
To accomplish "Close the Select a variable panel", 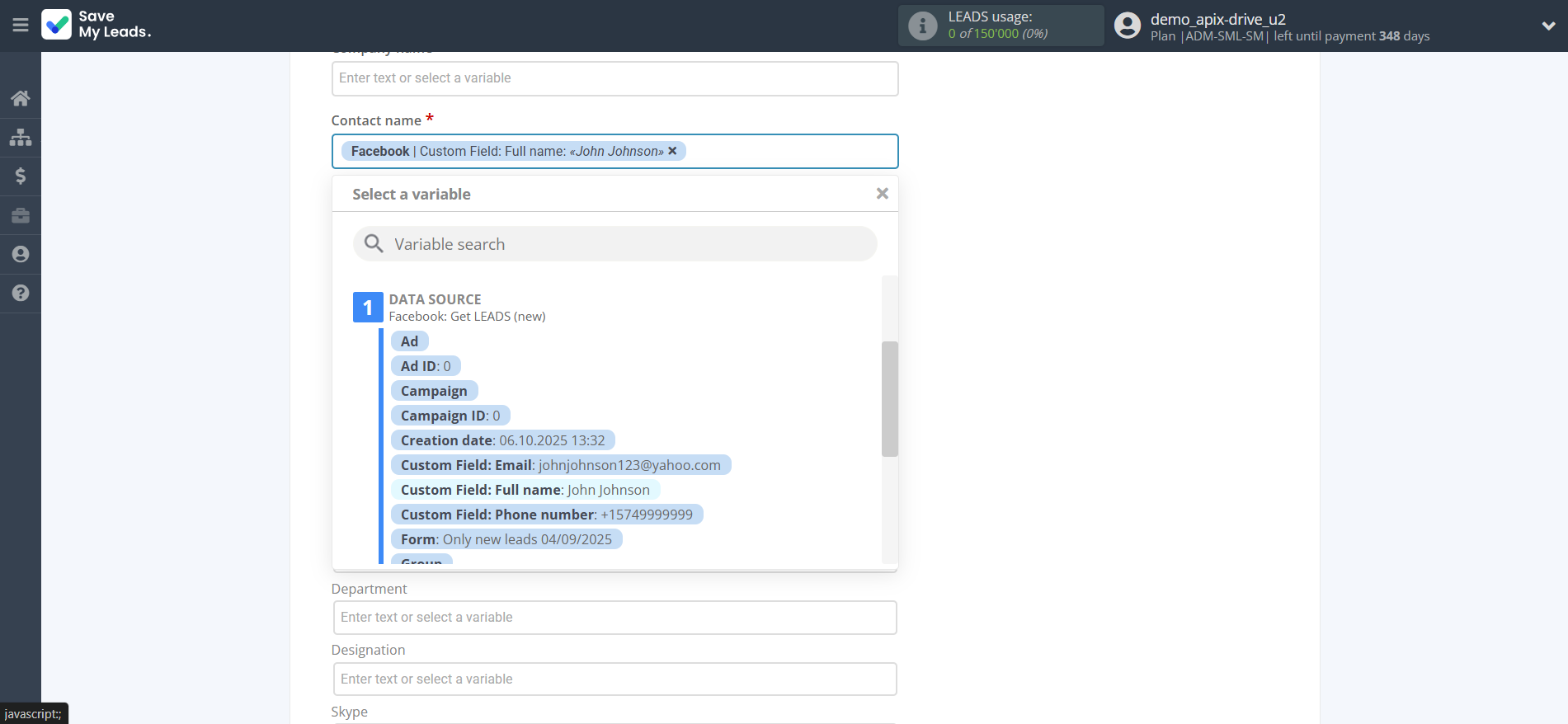I will click(x=882, y=194).
